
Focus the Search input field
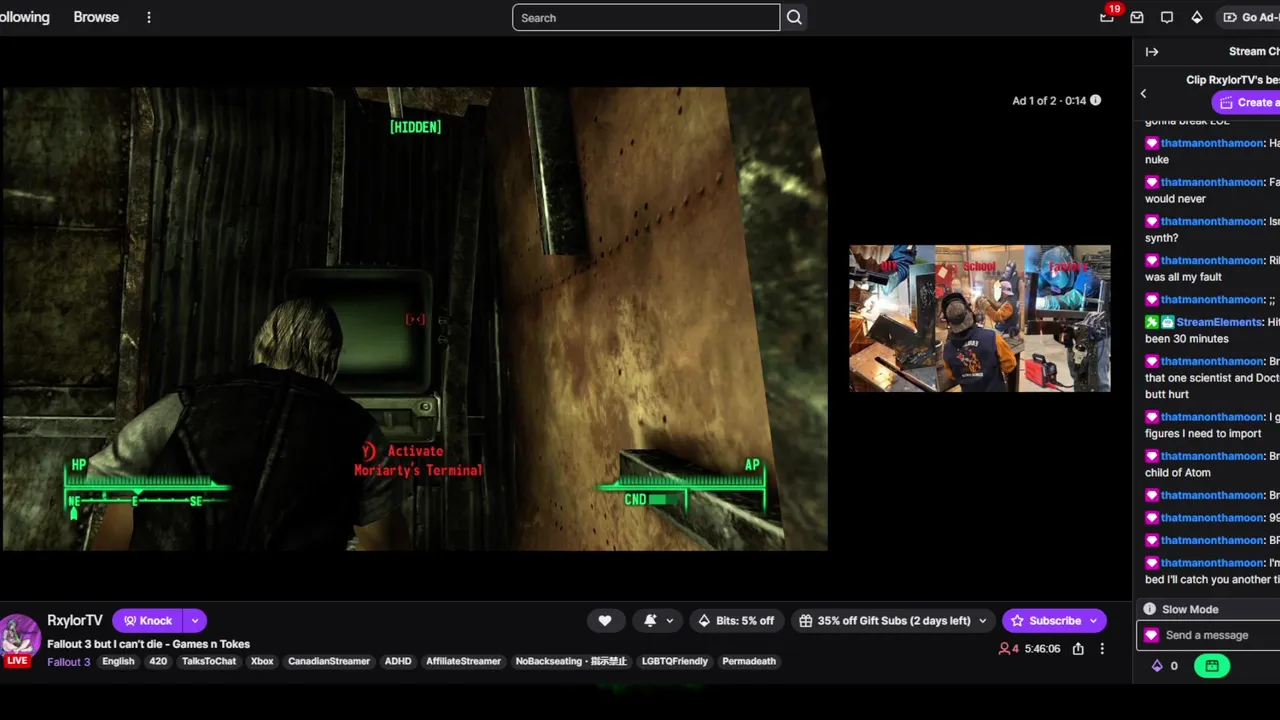click(x=646, y=17)
